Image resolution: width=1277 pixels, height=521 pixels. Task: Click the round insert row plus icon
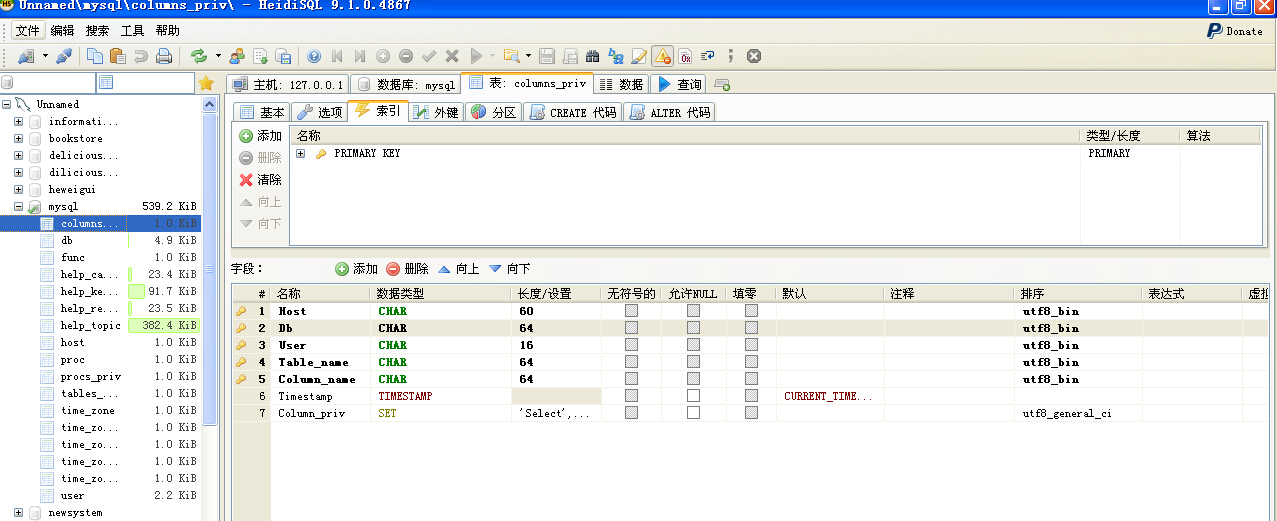[x=383, y=56]
